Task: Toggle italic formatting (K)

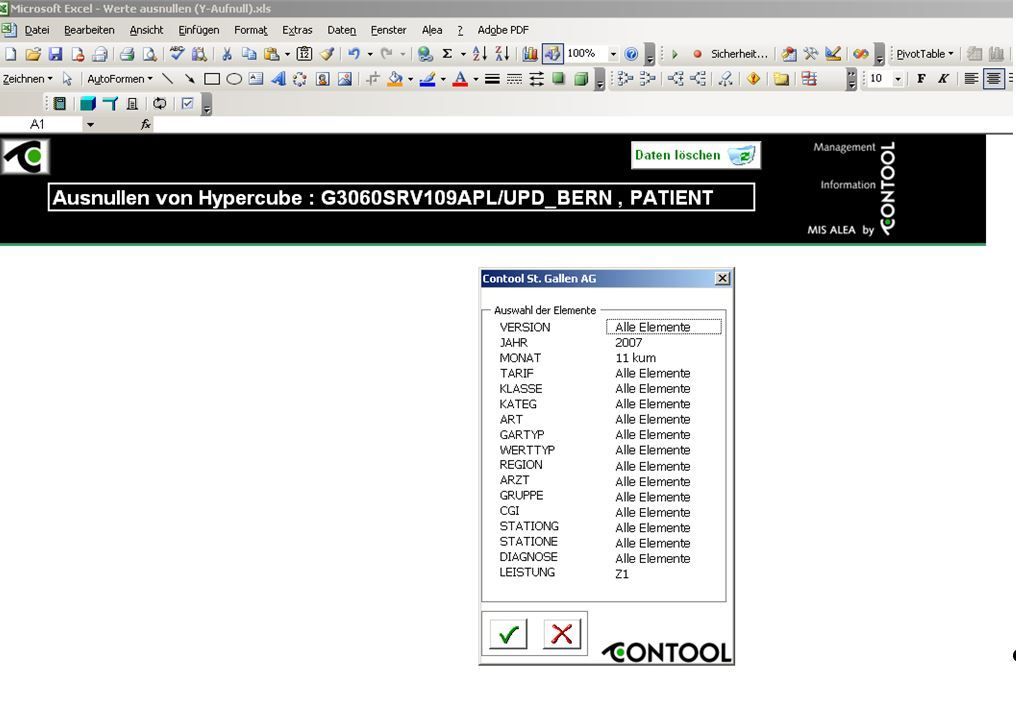Action: (942, 79)
